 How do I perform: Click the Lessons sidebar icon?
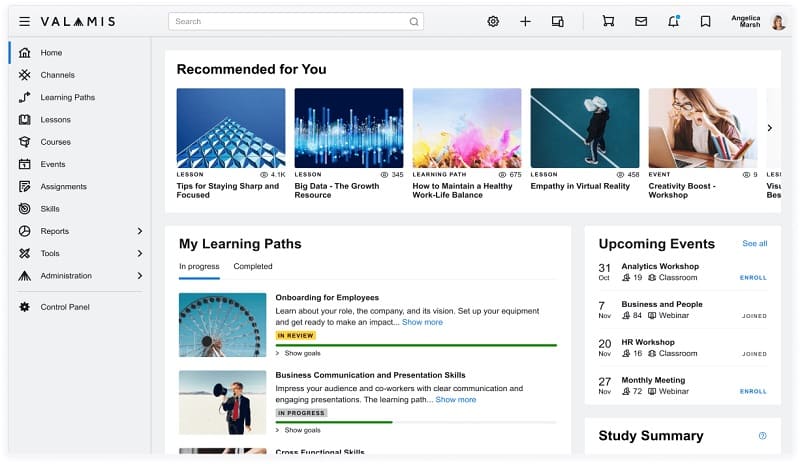(x=24, y=119)
